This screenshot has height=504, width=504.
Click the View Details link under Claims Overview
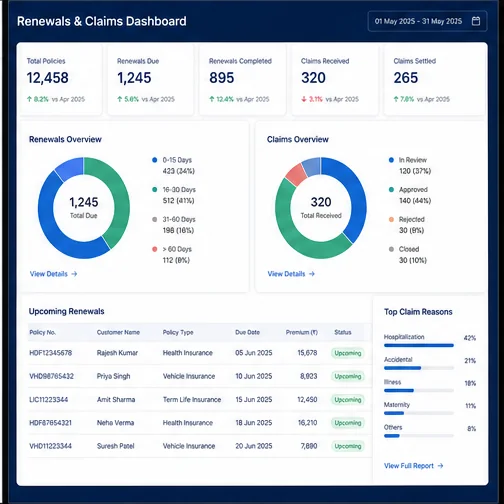[286, 274]
